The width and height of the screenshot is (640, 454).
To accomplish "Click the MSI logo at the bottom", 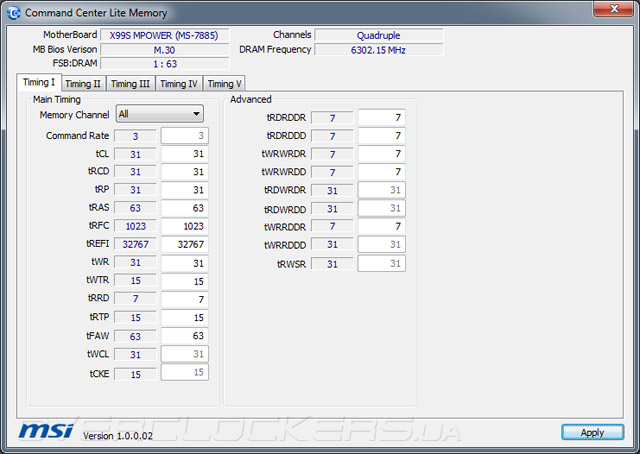I will 46,431.
